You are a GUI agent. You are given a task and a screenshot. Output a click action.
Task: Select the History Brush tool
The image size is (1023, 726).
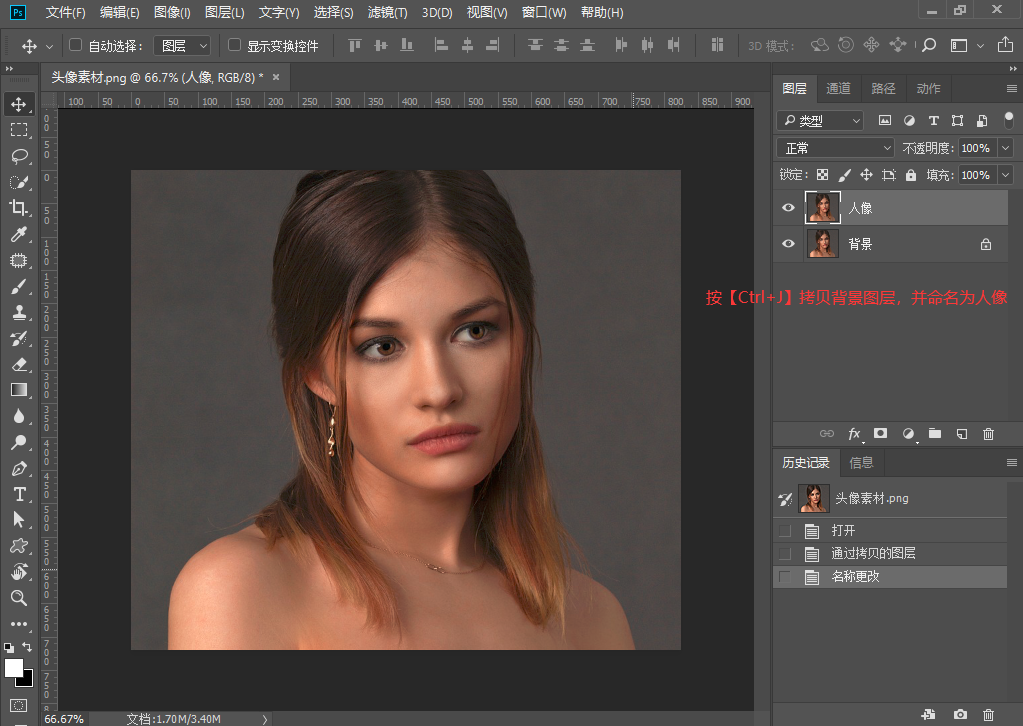[x=19, y=338]
